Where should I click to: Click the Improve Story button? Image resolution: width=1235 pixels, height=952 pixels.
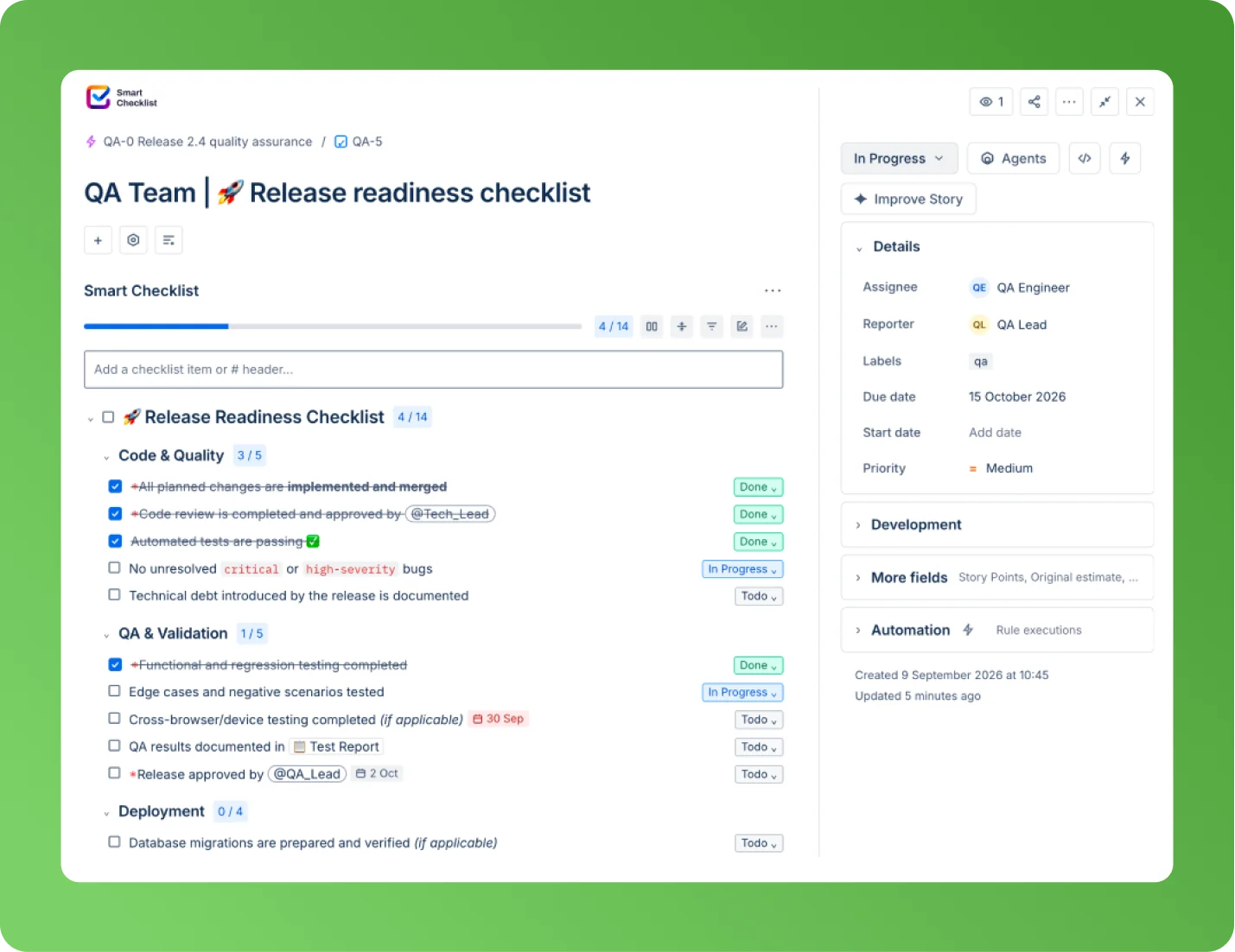point(908,199)
